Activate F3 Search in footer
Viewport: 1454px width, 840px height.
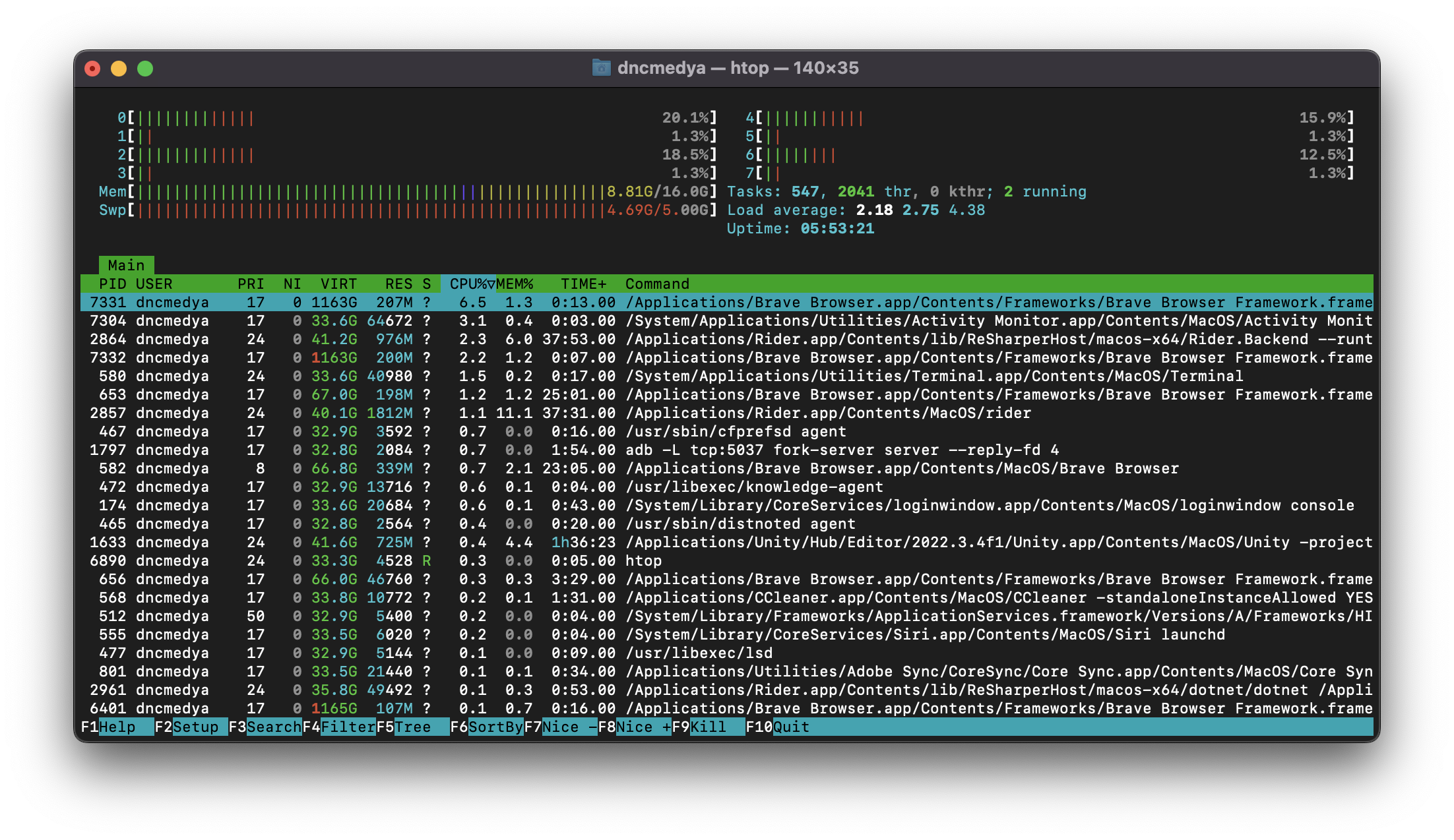pyautogui.click(x=273, y=727)
